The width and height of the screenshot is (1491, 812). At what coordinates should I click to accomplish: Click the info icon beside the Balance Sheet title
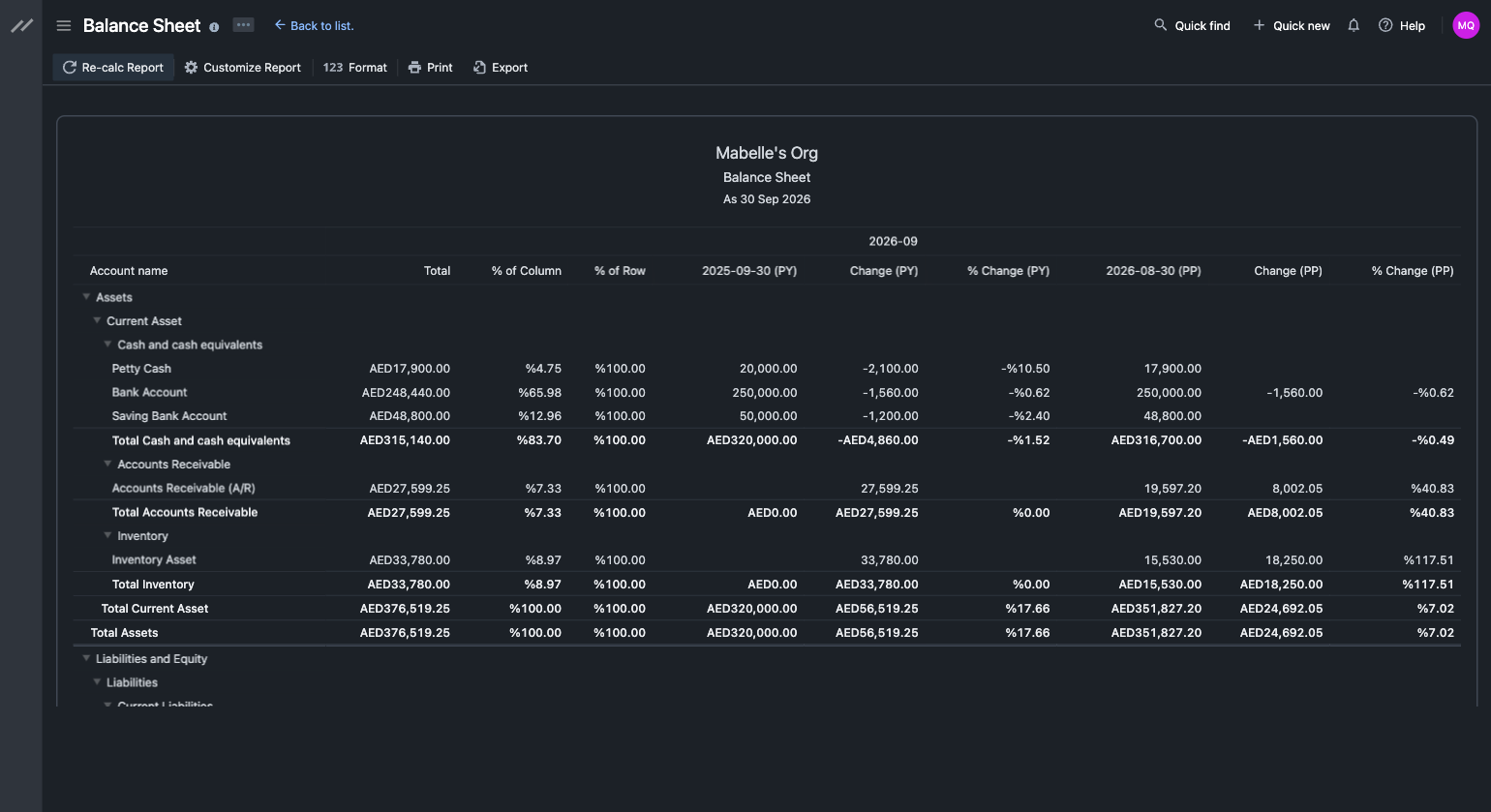tap(214, 27)
